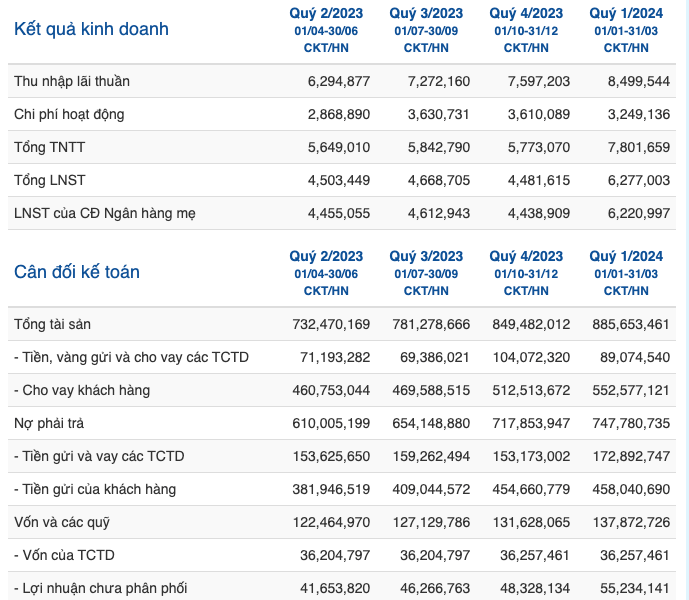Open the Cân đối kế toán section heading
The width and height of the screenshot is (689, 600).
(x=77, y=273)
